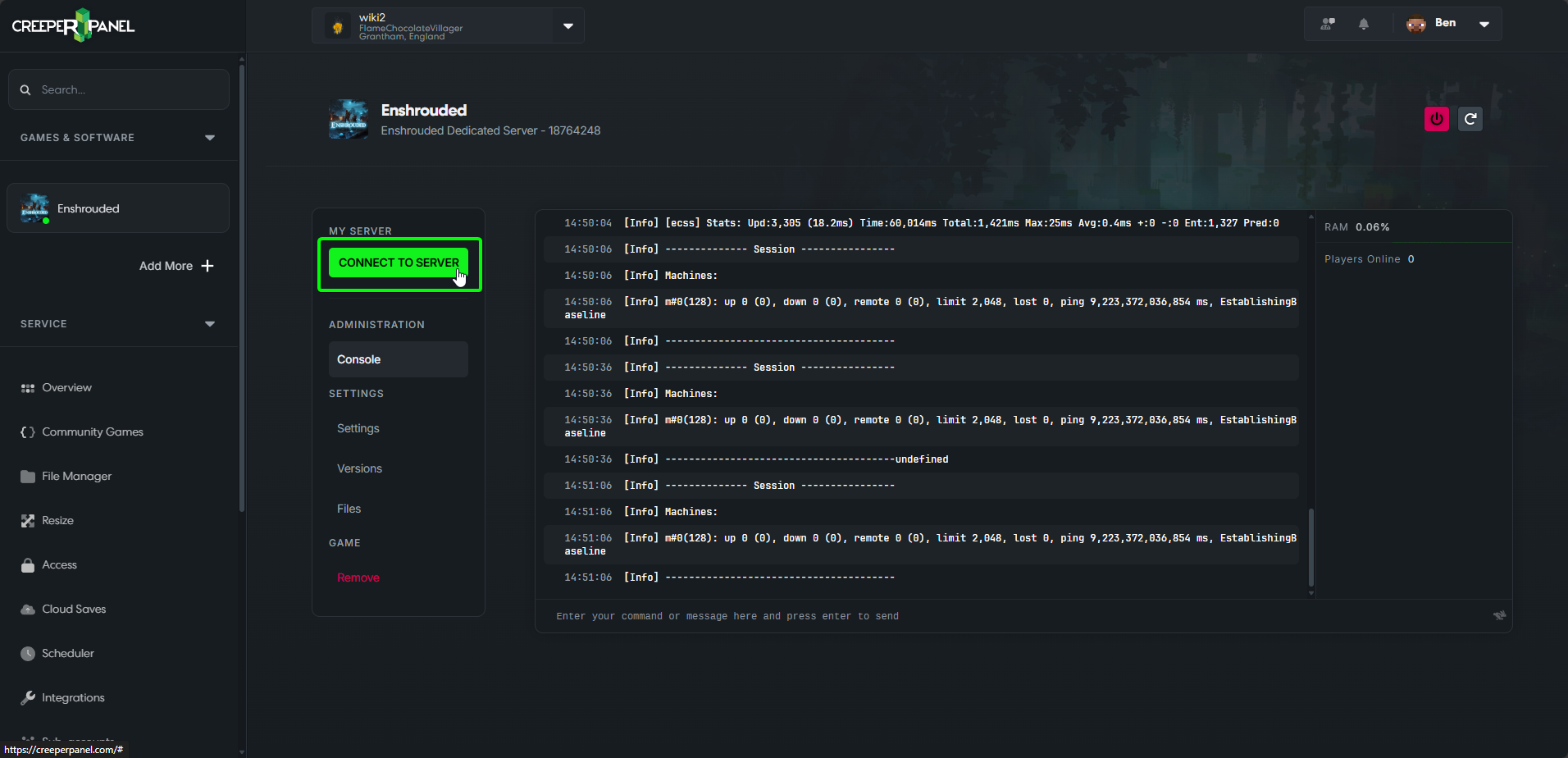Click the Scheduler clock icon
Image resolution: width=1568 pixels, height=758 pixels.
(x=28, y=654)
